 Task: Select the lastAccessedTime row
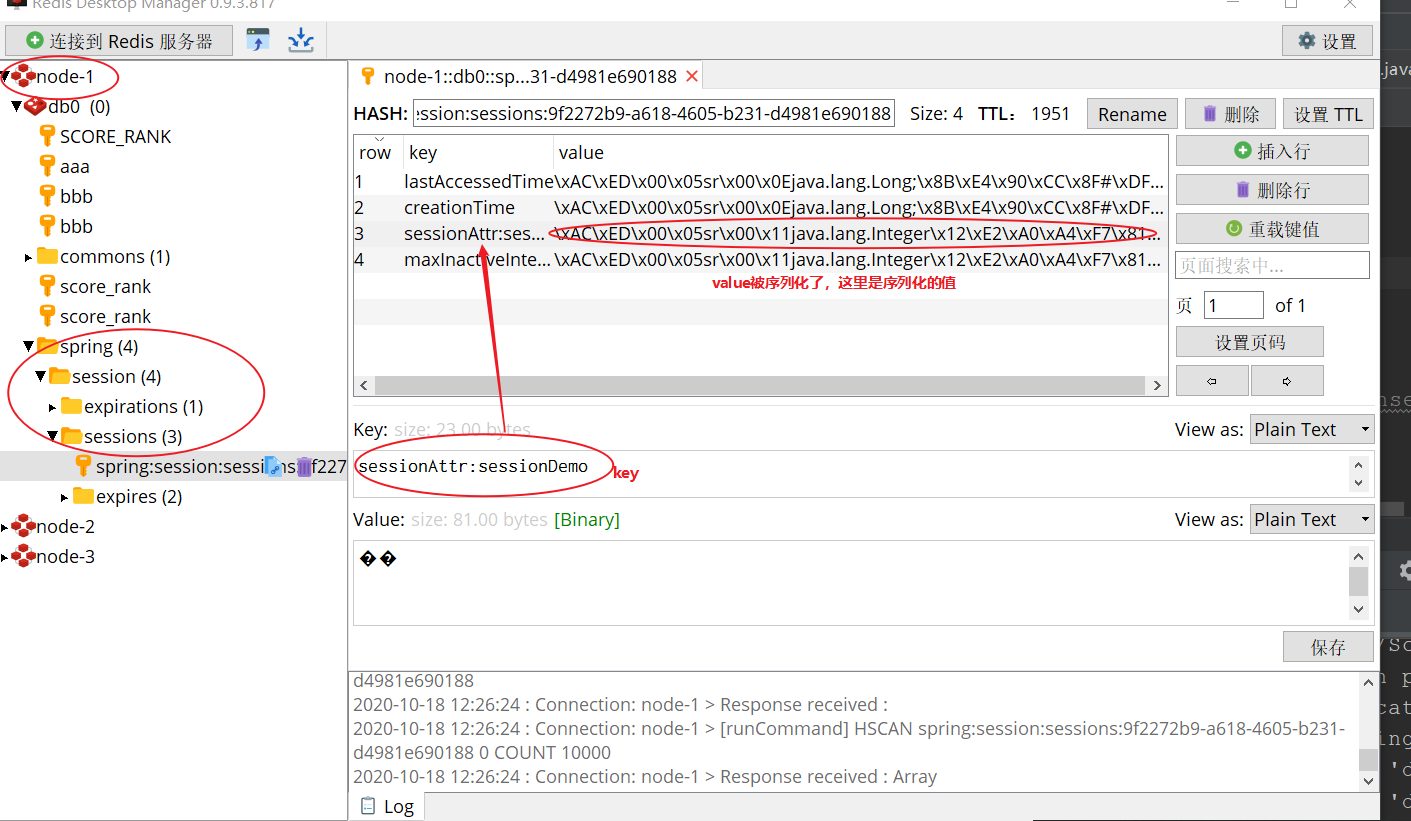coord(760,181)
